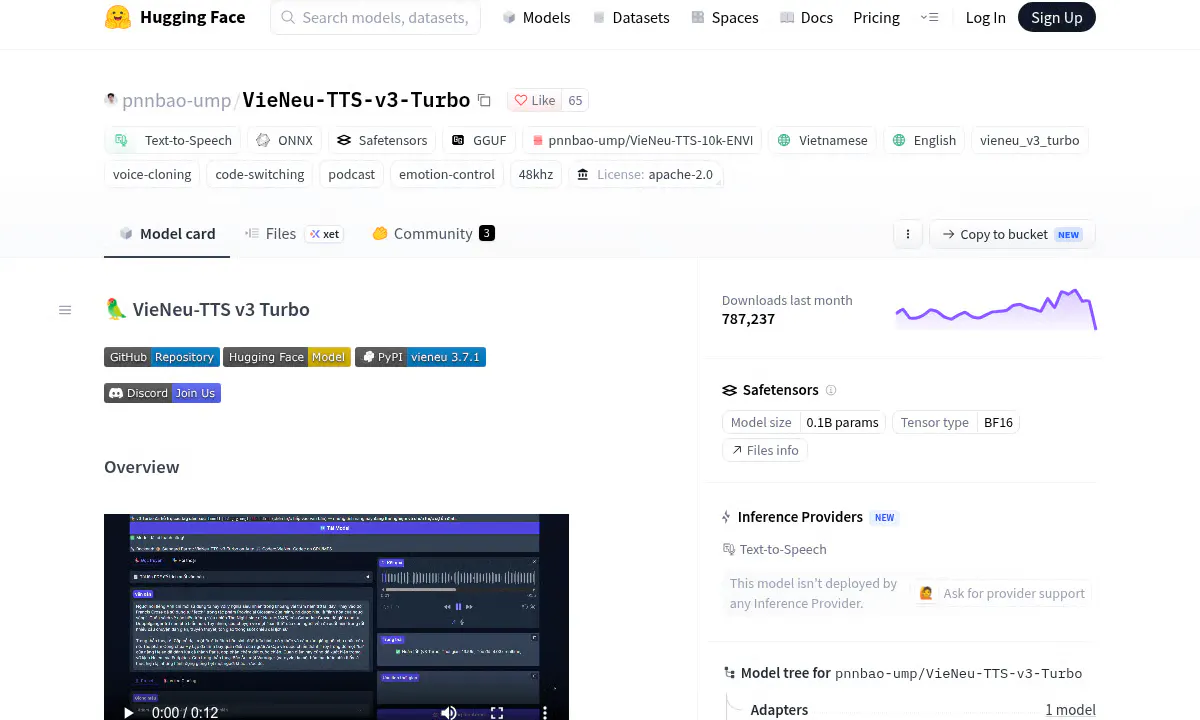
Task: Open Docs from the top navigation
Action: [x=806, y=17]
